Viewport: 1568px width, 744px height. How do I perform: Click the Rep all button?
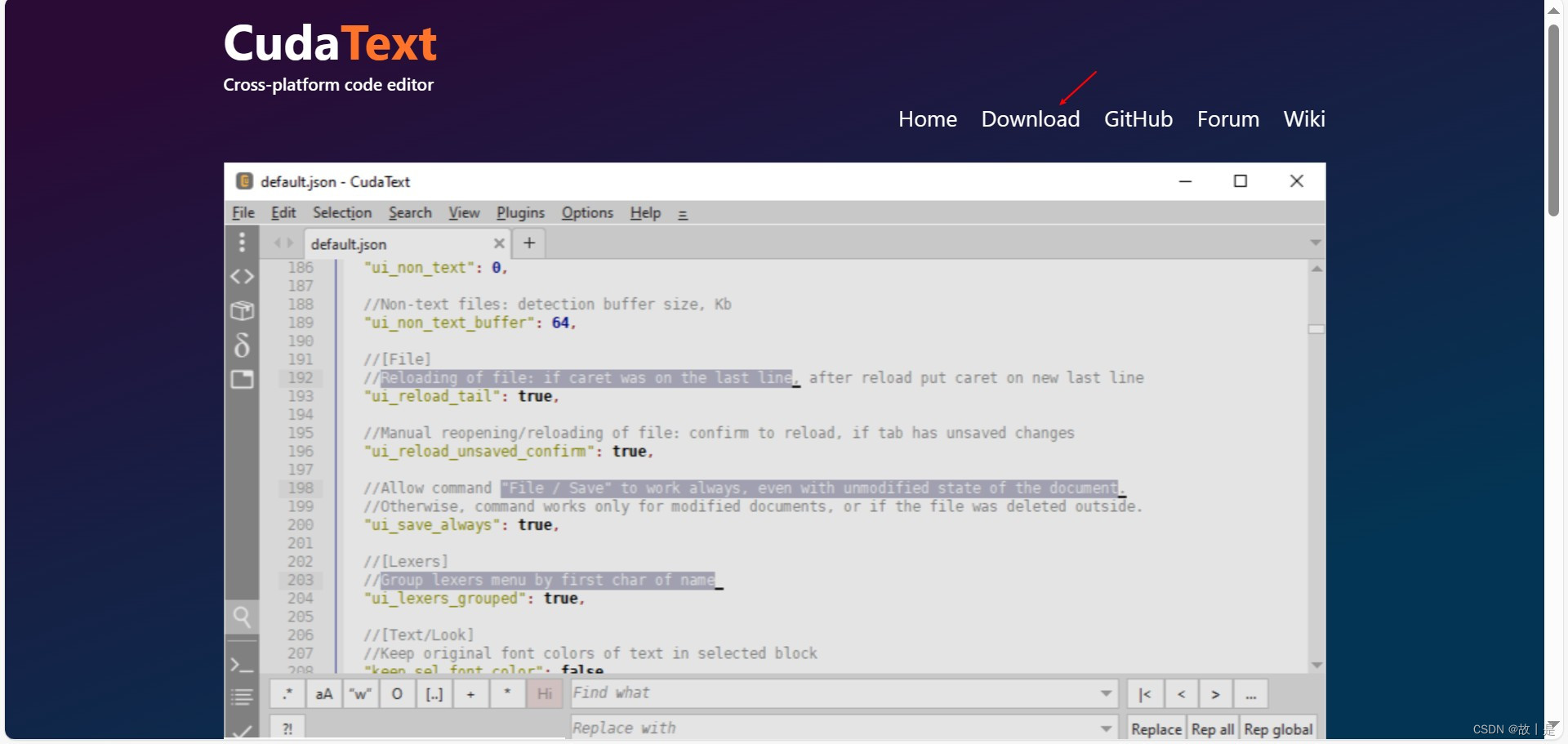pyautogui.click(x=1213, y=728)
